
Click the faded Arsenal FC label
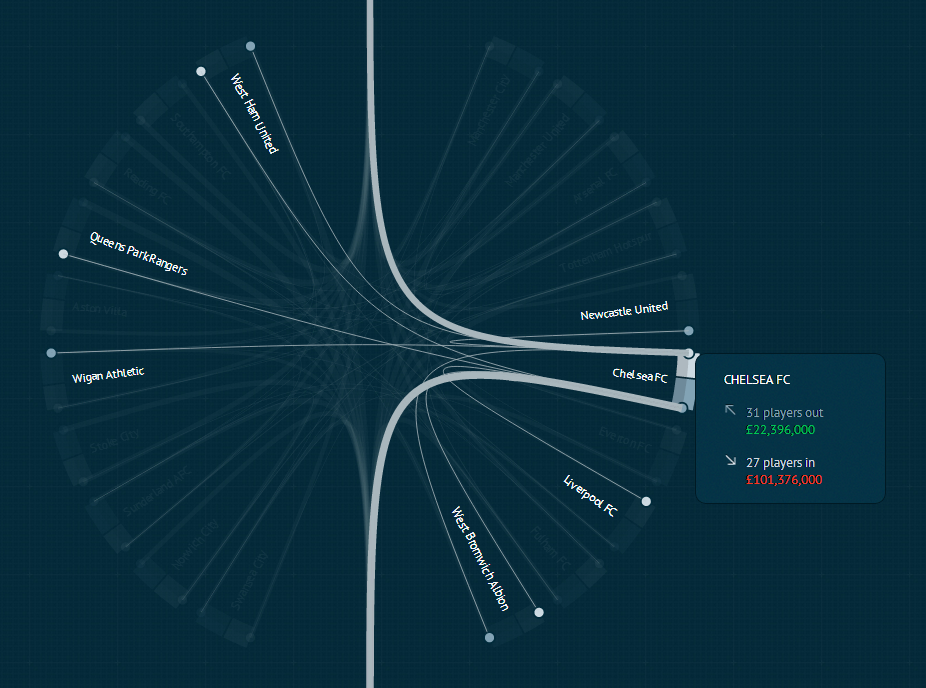[x=595, y=185]
